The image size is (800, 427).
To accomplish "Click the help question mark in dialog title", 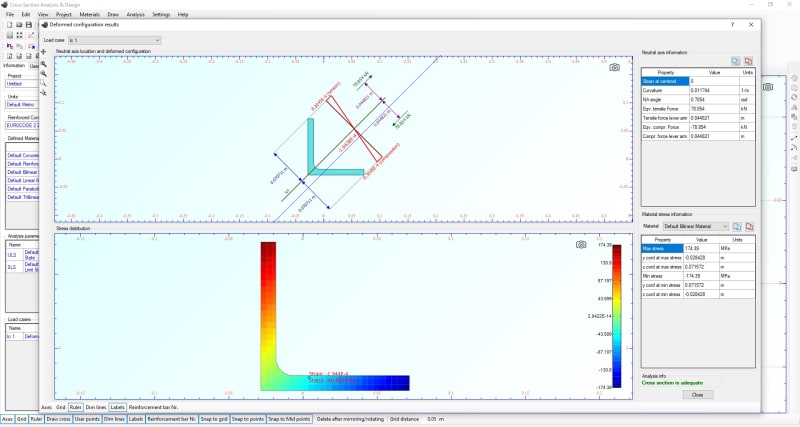I will click(x=733, y=24).
